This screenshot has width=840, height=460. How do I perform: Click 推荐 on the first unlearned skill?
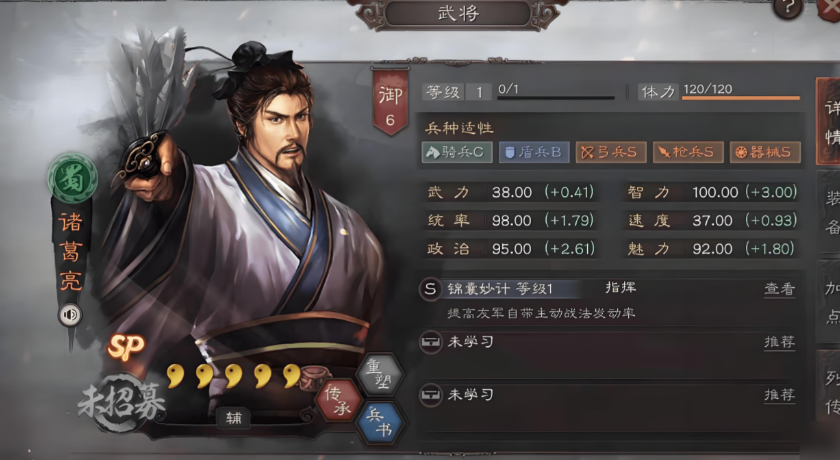point(779,342)
